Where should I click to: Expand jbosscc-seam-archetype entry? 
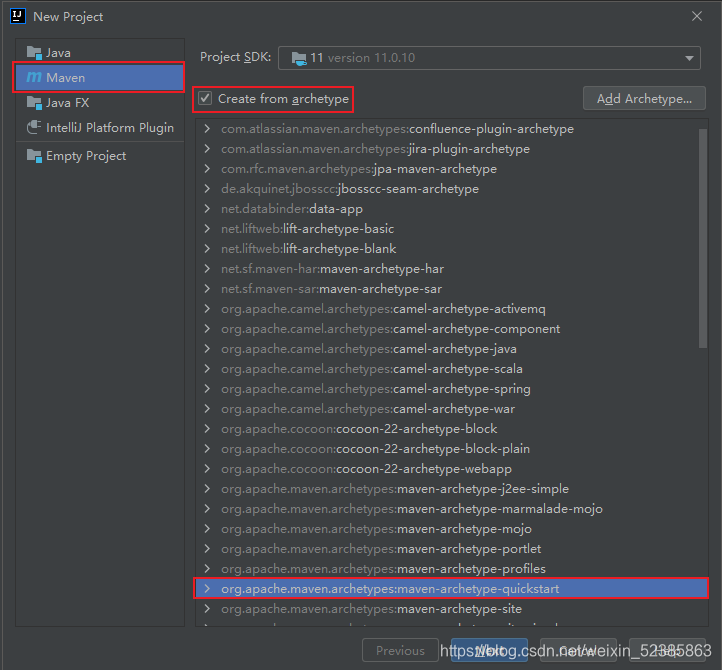[207, 189]
